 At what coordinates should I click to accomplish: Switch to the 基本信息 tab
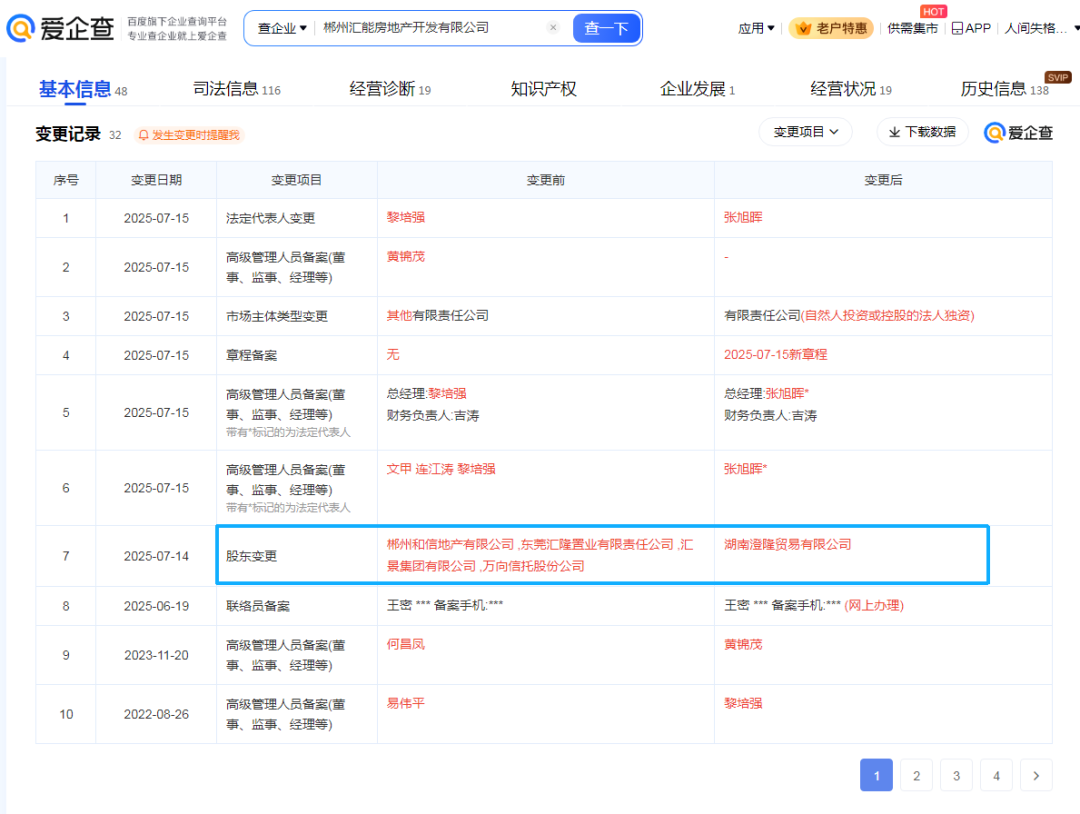(x=83, y=90)
